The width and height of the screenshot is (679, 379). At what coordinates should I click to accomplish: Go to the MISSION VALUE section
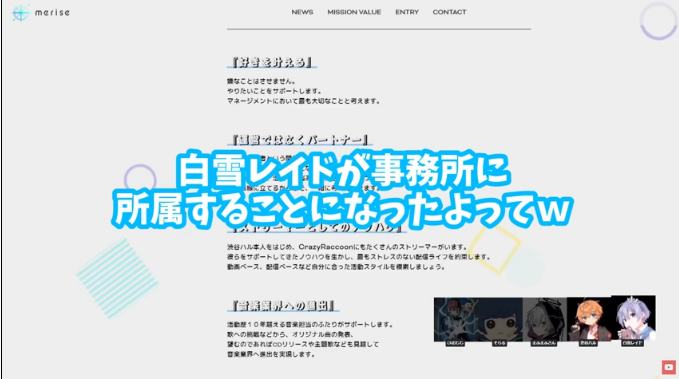click(x=354, y=12)
